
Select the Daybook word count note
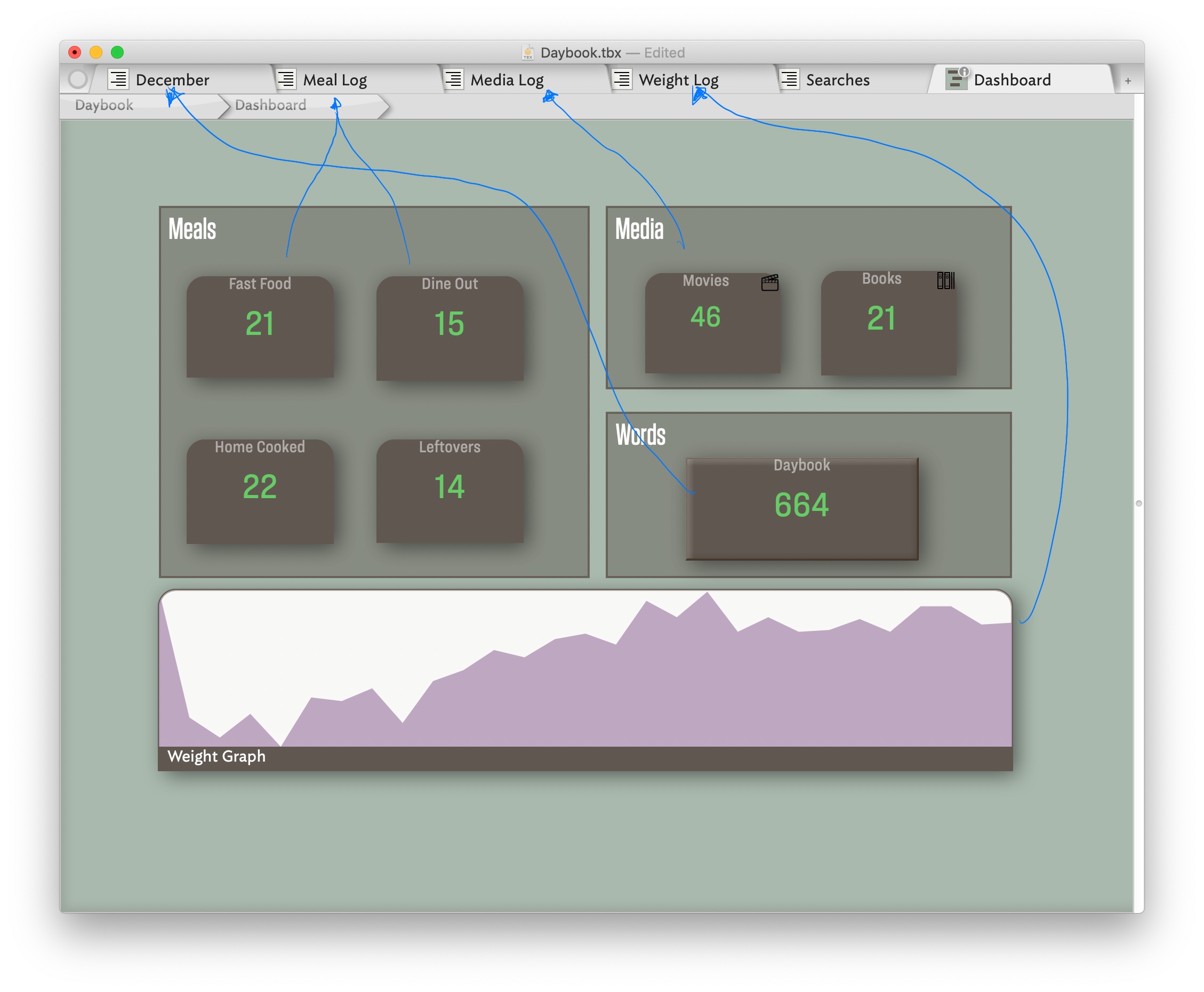tap(801, 508)
